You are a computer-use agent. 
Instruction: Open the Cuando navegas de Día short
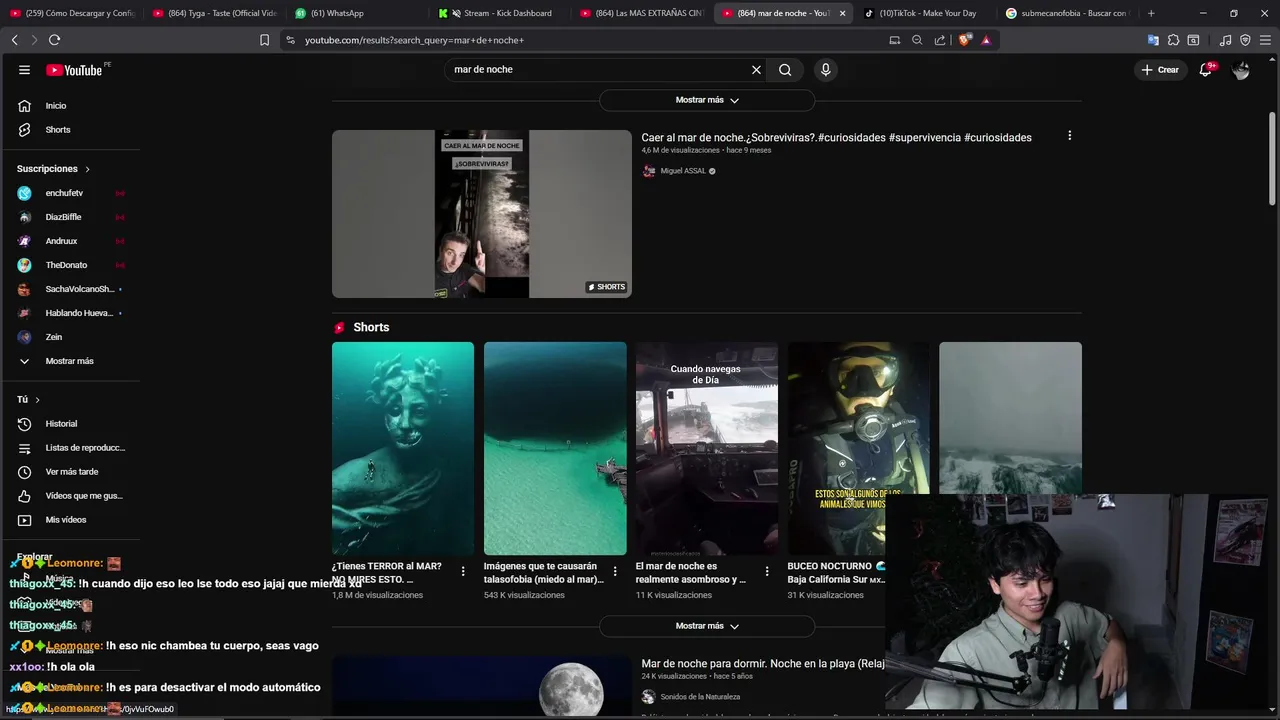pos(707,448)
